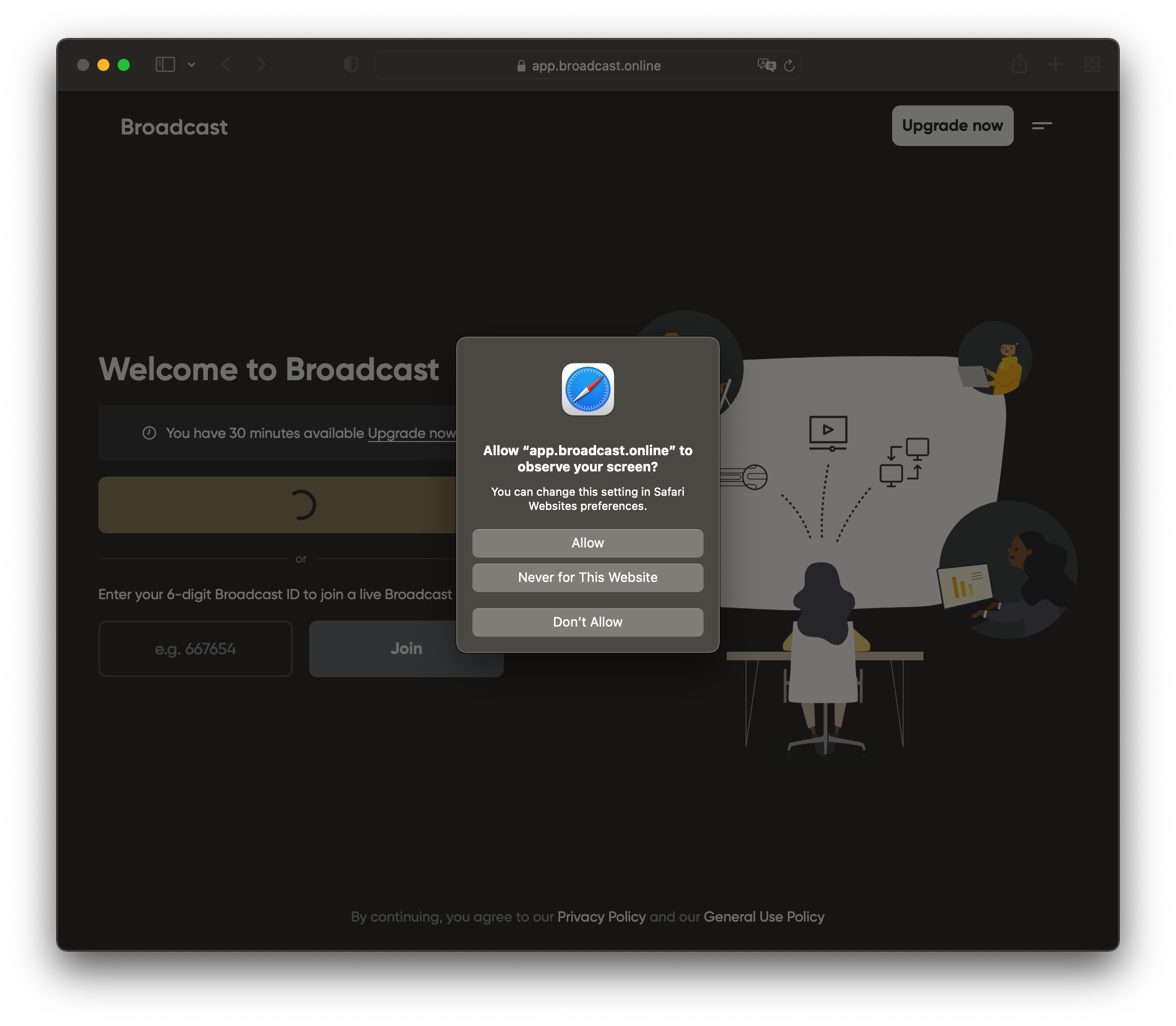1176x1026 pixels.
Task: Click the loading start broadcast button
Action: [x=278, y=505]
